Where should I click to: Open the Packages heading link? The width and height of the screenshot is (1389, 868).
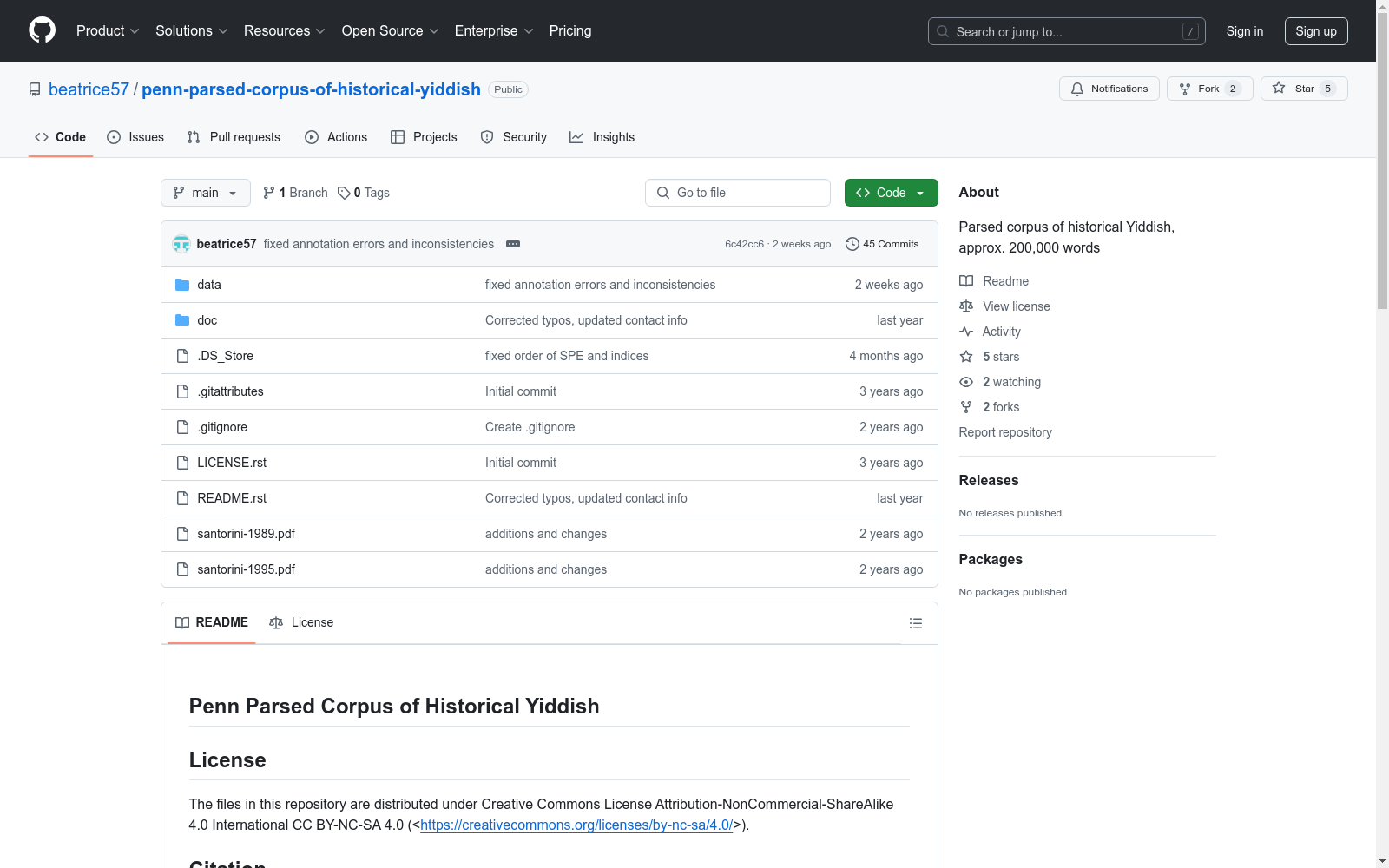pyautogui.click(x=991, y=559)
